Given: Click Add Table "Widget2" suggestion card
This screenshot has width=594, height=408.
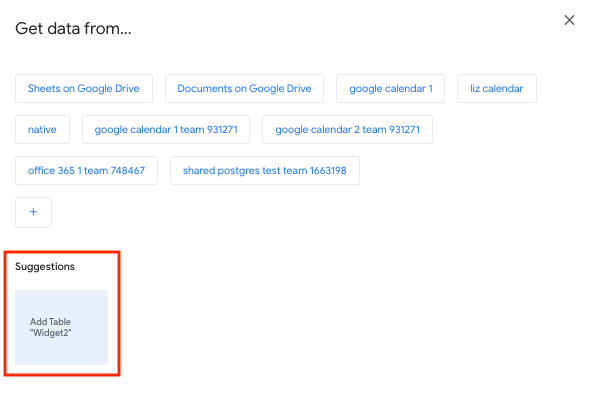Looking at the screenshot, I should pos(61,327).
